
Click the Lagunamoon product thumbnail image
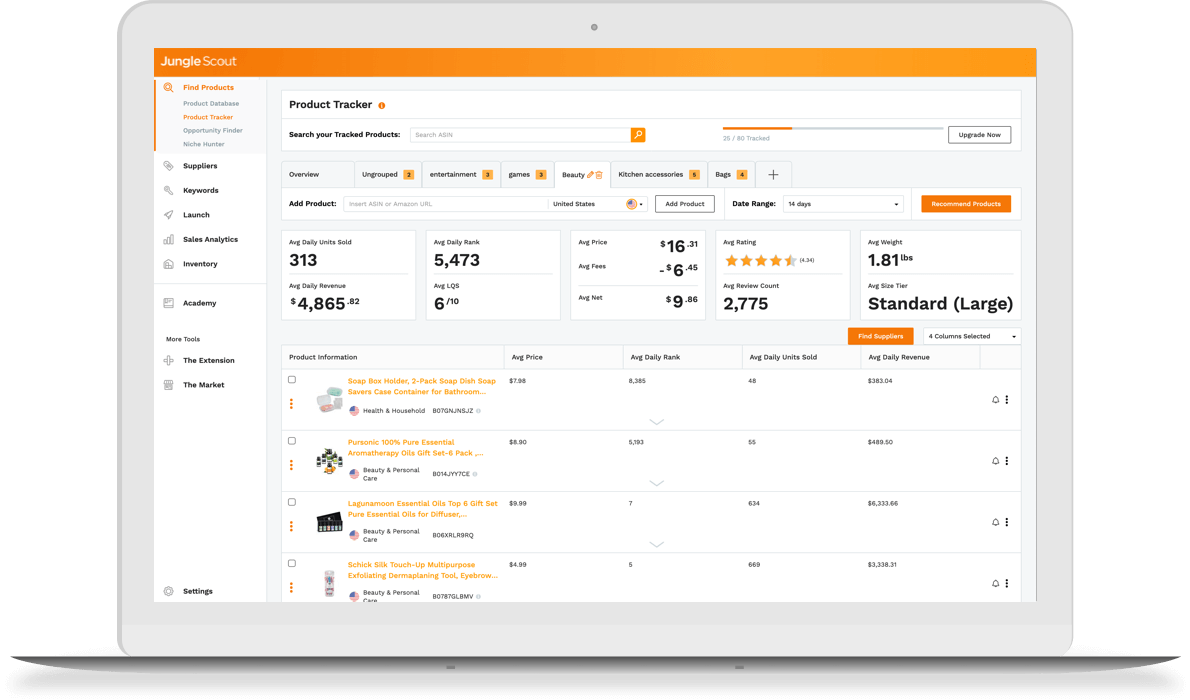[x=329, y=522]
